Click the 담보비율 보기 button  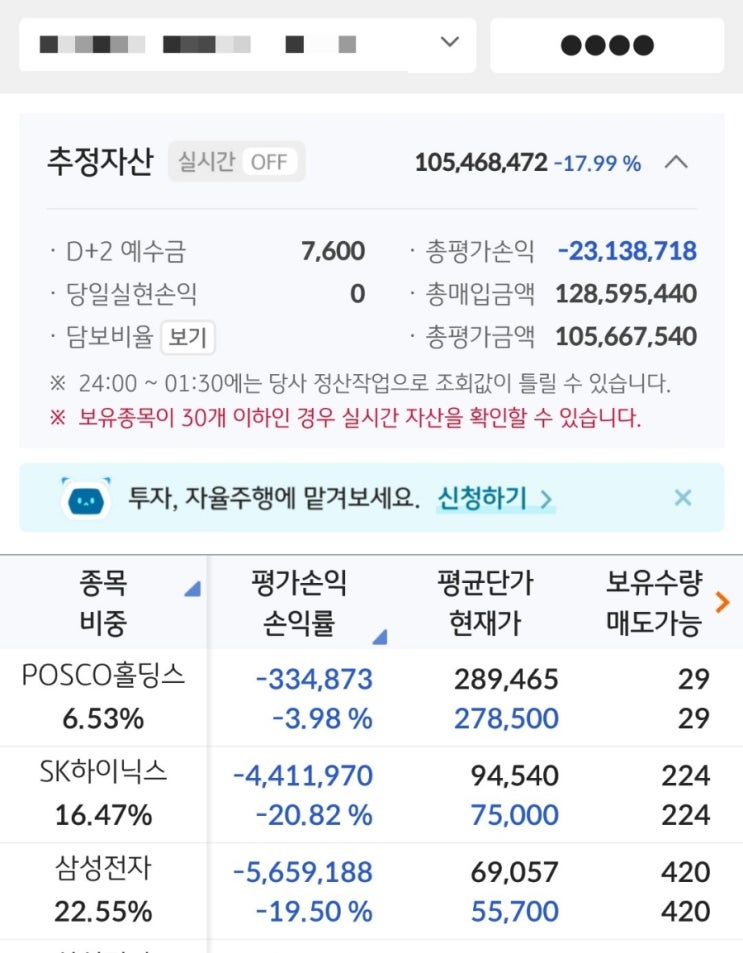click(x=188, y=337)
